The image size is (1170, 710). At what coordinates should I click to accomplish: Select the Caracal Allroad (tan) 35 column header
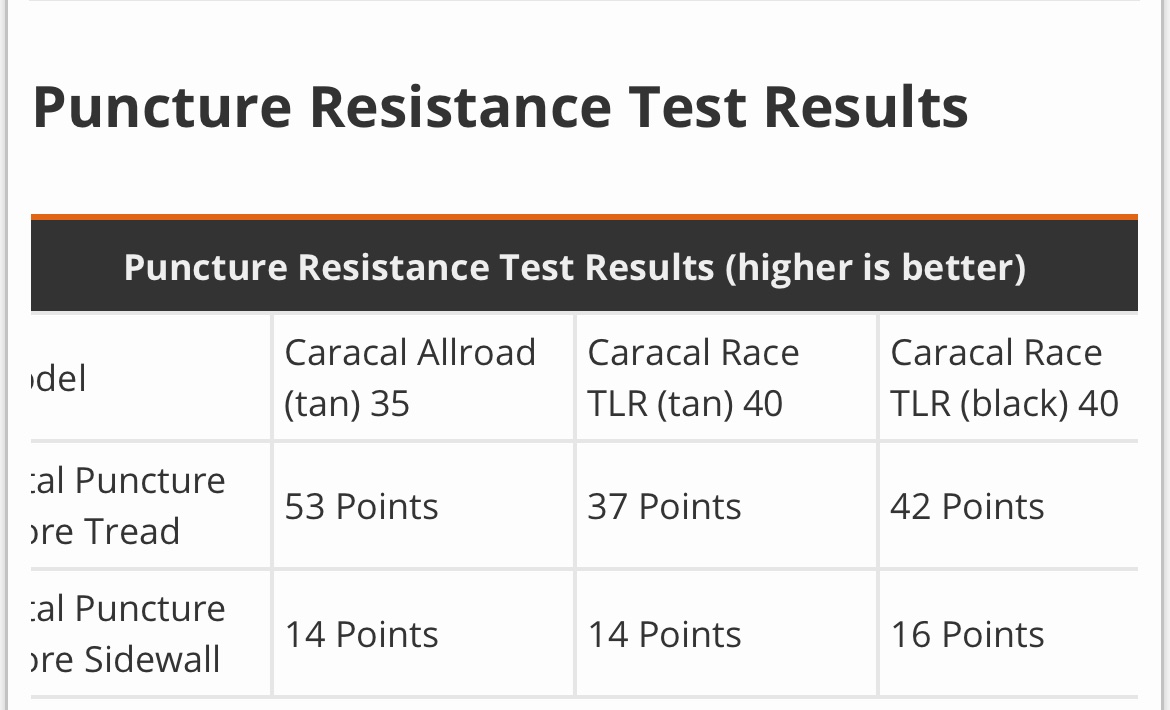(410, 378)
